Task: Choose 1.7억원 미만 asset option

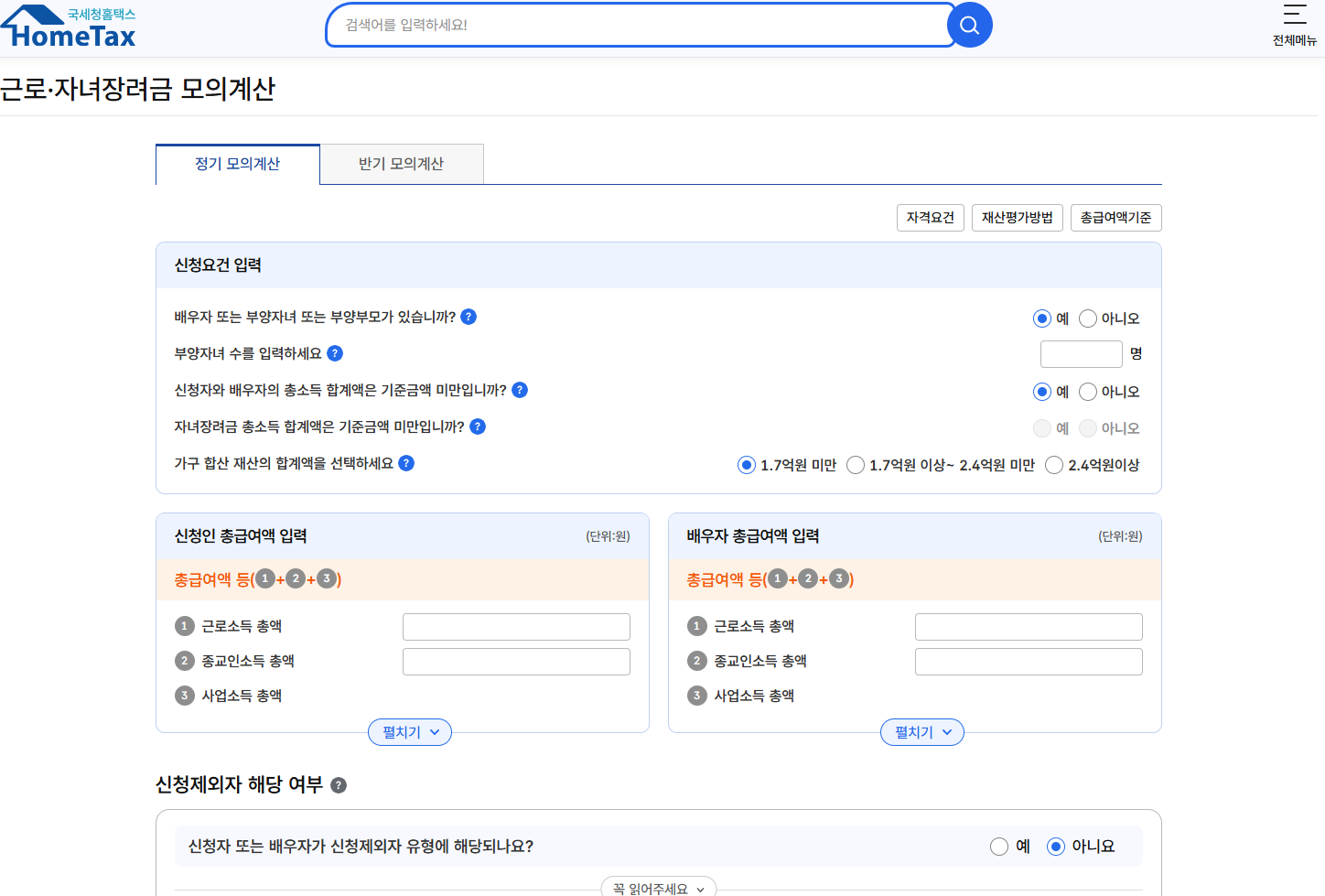Action: tap(747, 465)
